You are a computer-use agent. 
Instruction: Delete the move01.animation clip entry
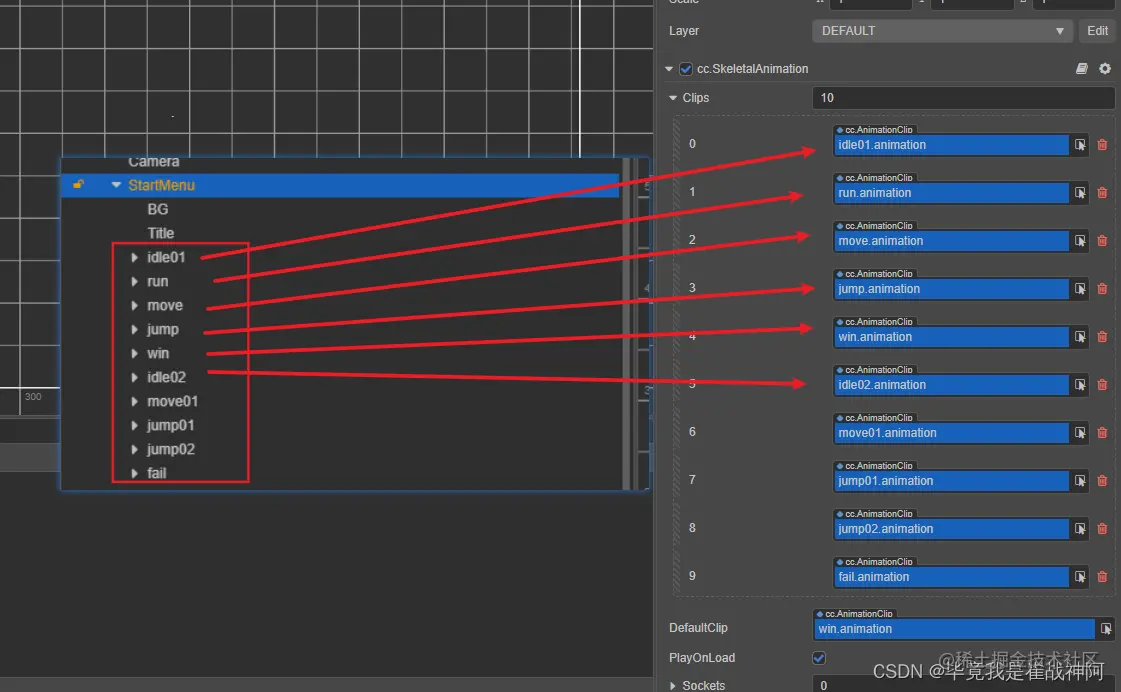1102,432
